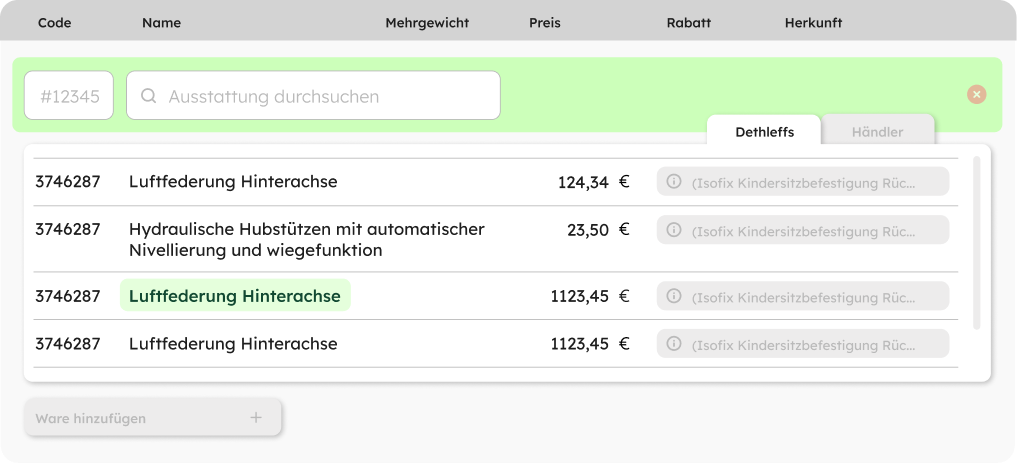The image size is (1017, 463).
Task: Click info icon in highlighted Luftfederung row
Action: [674, 296]
